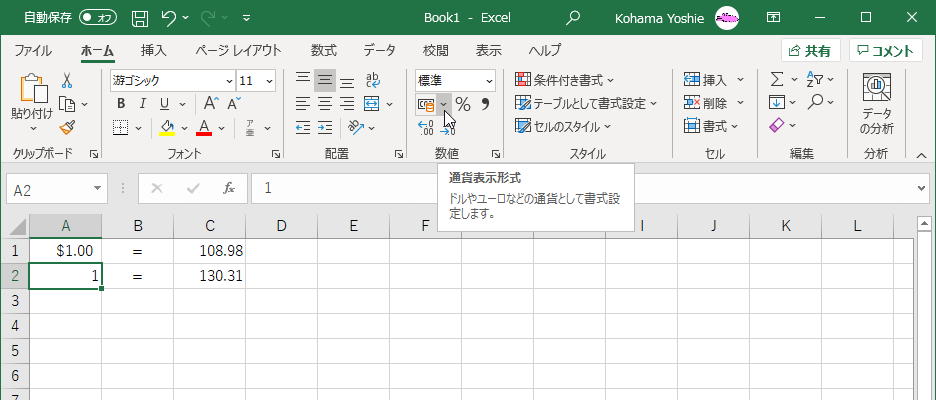Click the format painter brush icon
Screen dimensions: 936x400
coord(67,127)
